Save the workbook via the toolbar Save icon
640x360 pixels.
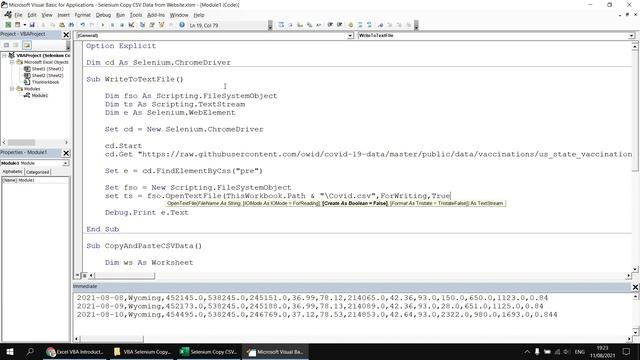(32, 25)
